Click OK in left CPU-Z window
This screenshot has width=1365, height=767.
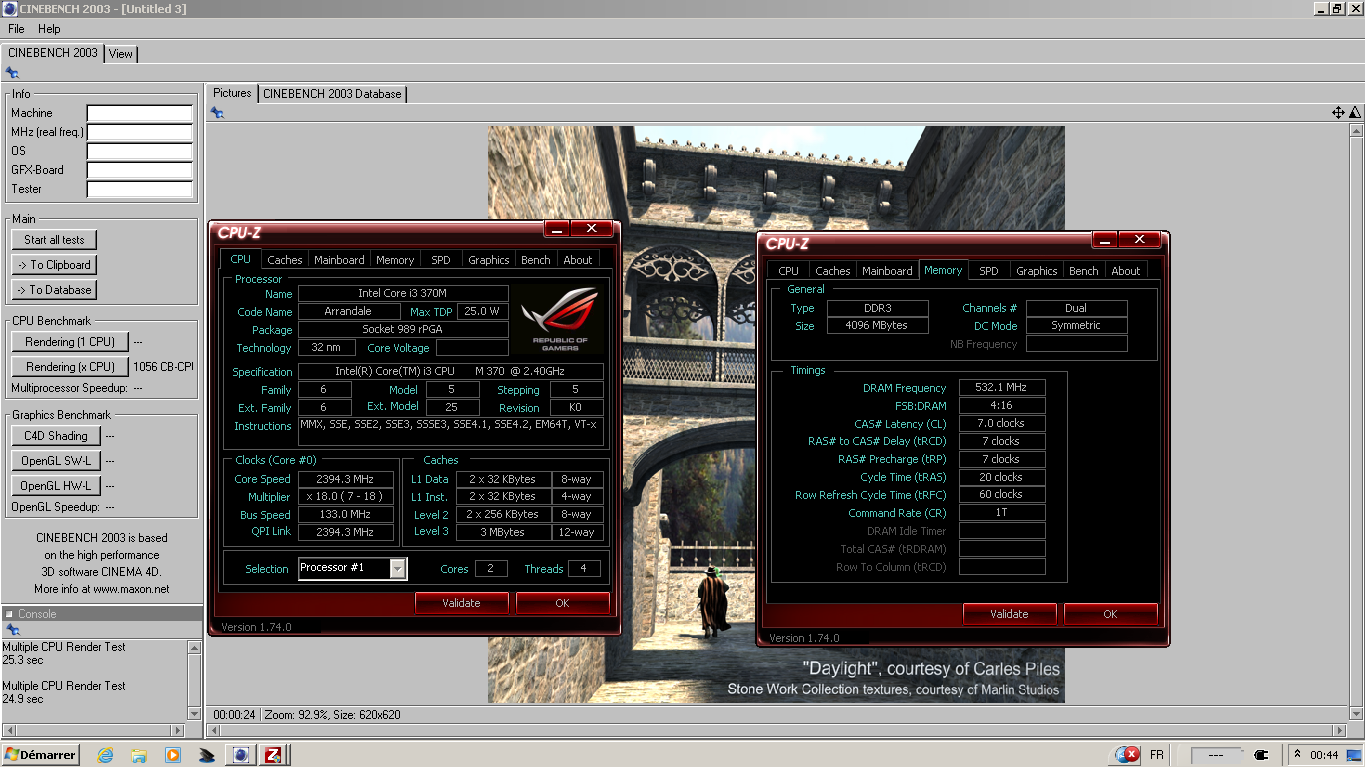point(562,603)
